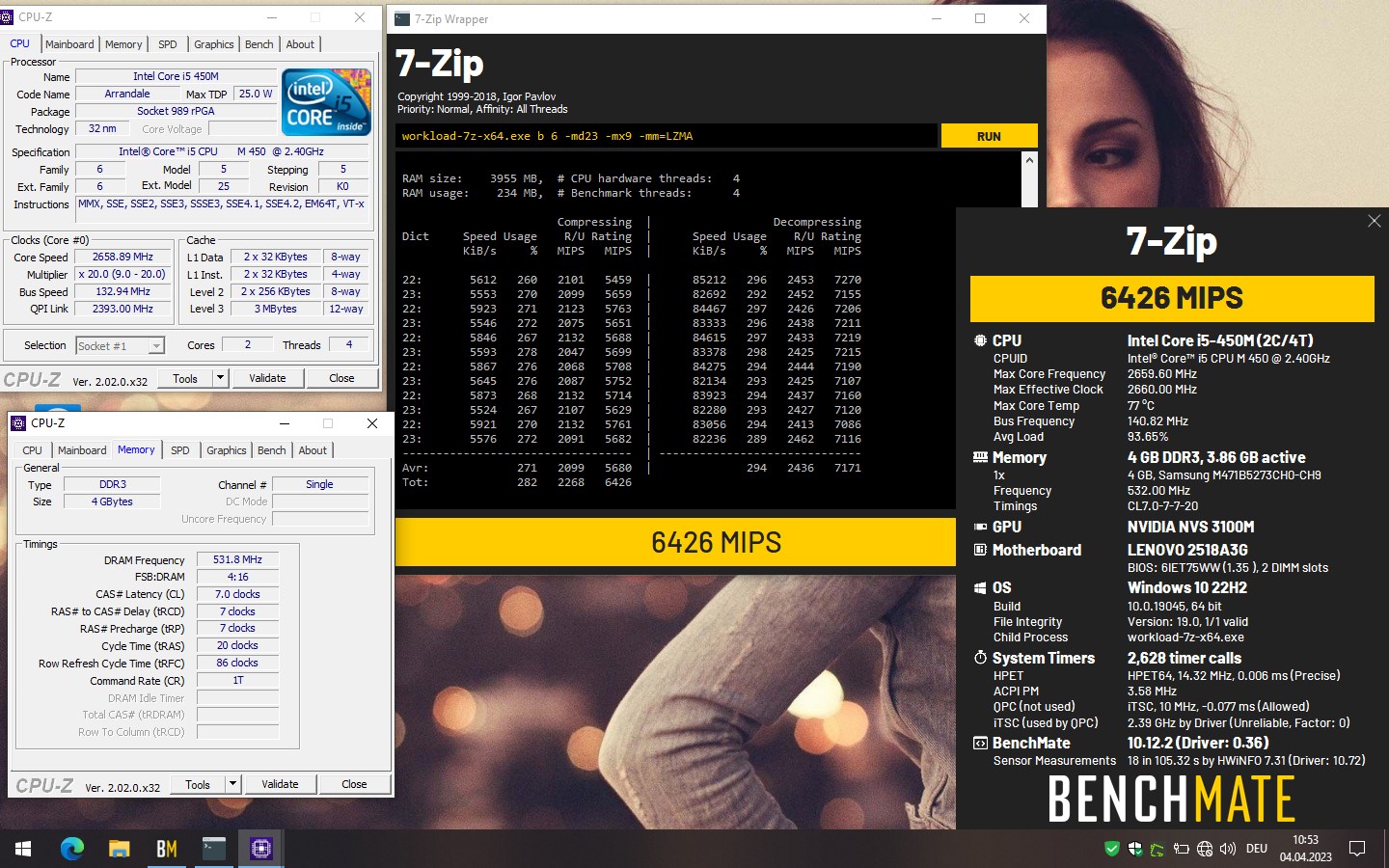Open the Mainboard tab in the CPU-Z Memory window

click(x=82, y=450)
